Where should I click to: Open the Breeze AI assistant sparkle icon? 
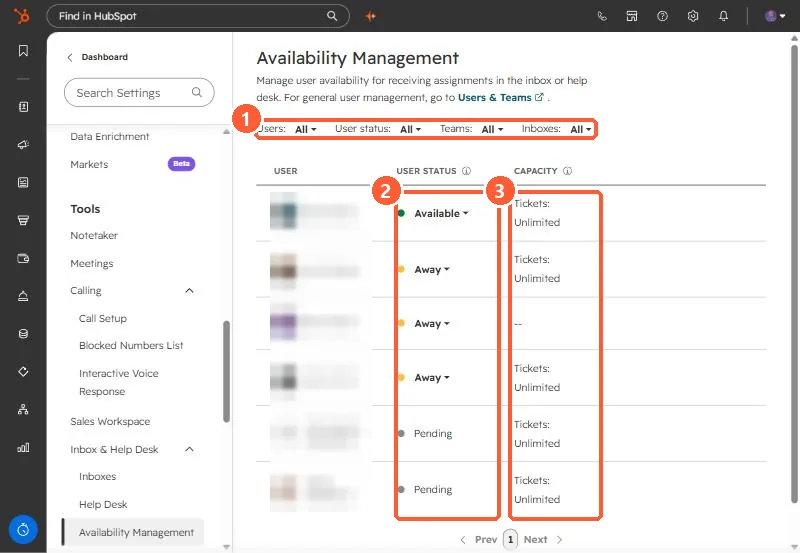point(370,16)
